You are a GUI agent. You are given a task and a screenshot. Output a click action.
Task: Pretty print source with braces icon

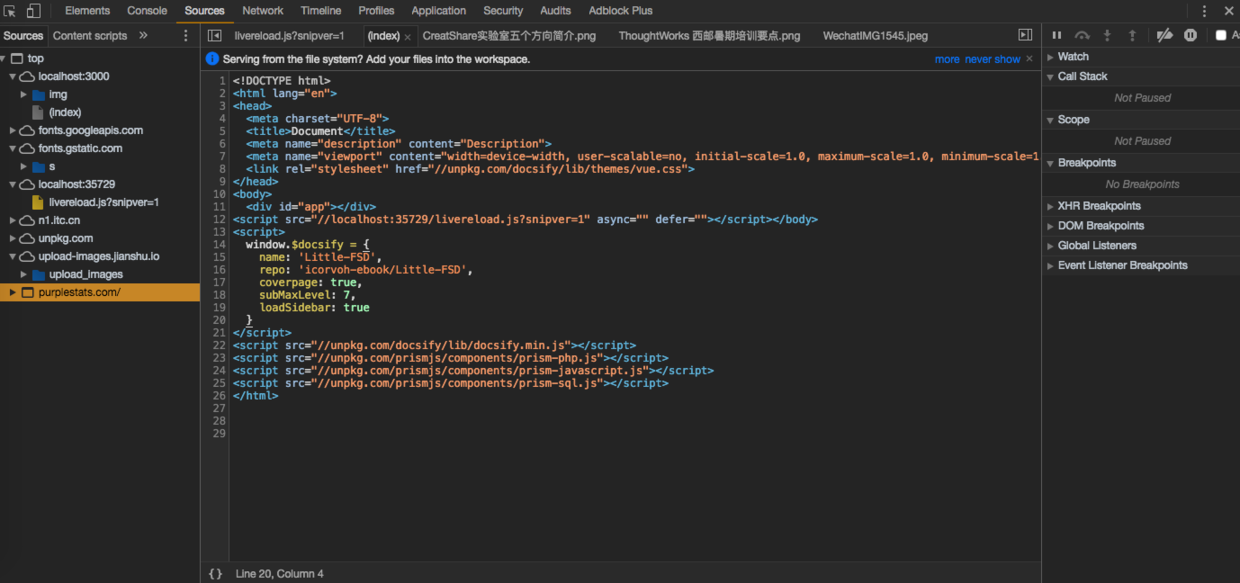click(215, 574)
